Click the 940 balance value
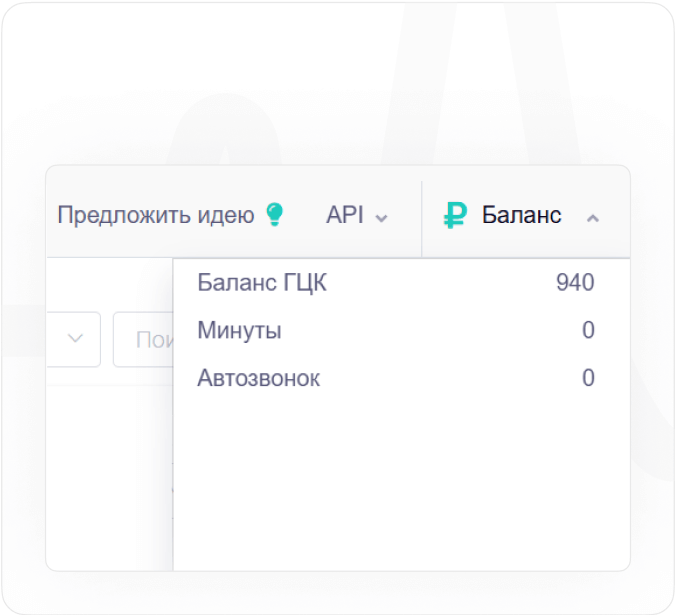 [575, 283]
